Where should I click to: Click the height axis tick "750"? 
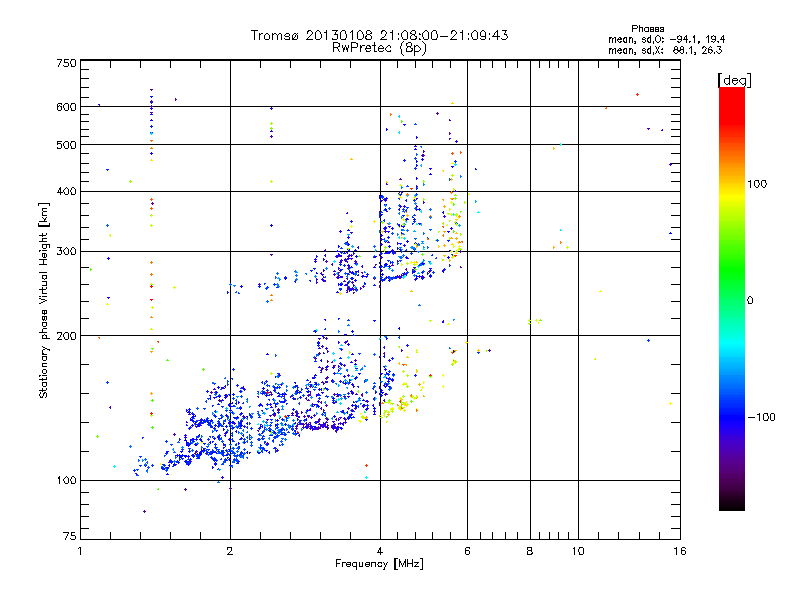(66, 63)
